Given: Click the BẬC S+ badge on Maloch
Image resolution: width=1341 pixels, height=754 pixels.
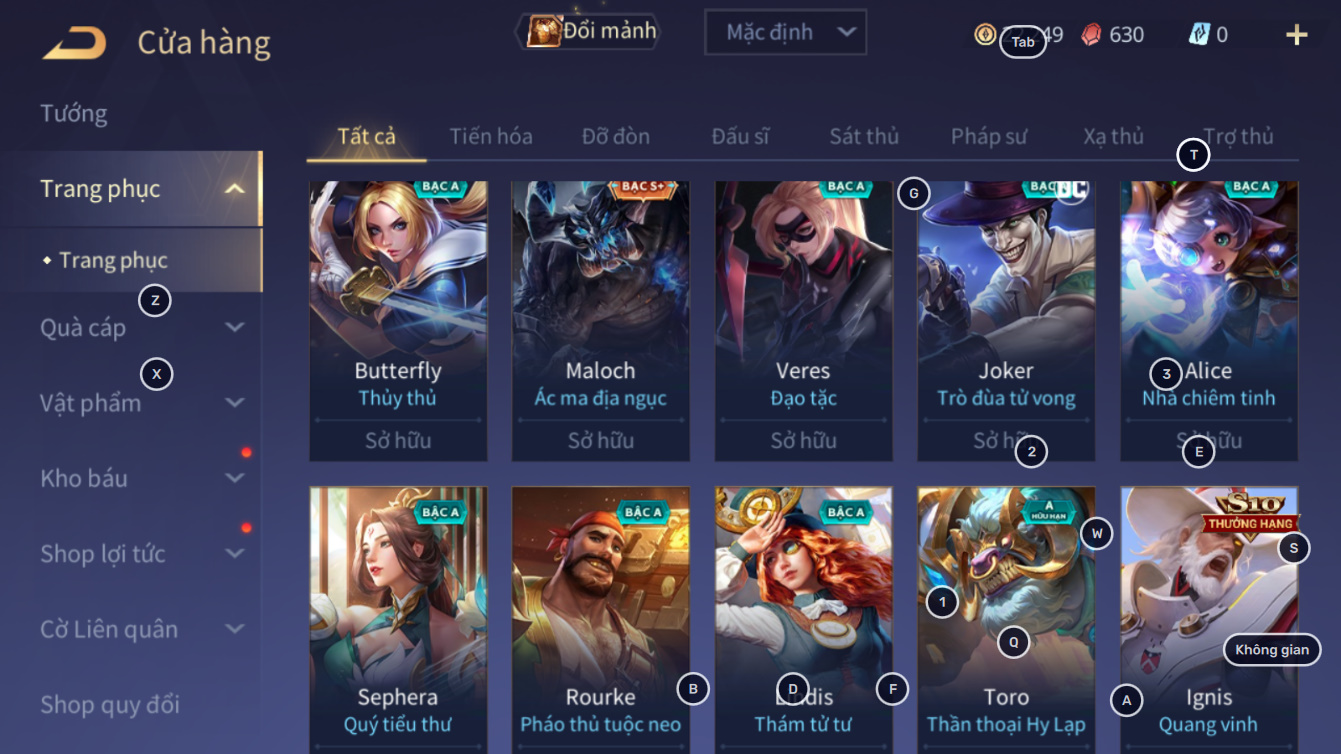Looking at the screenshot, I should pyautogui.click(x=643, y=187).
